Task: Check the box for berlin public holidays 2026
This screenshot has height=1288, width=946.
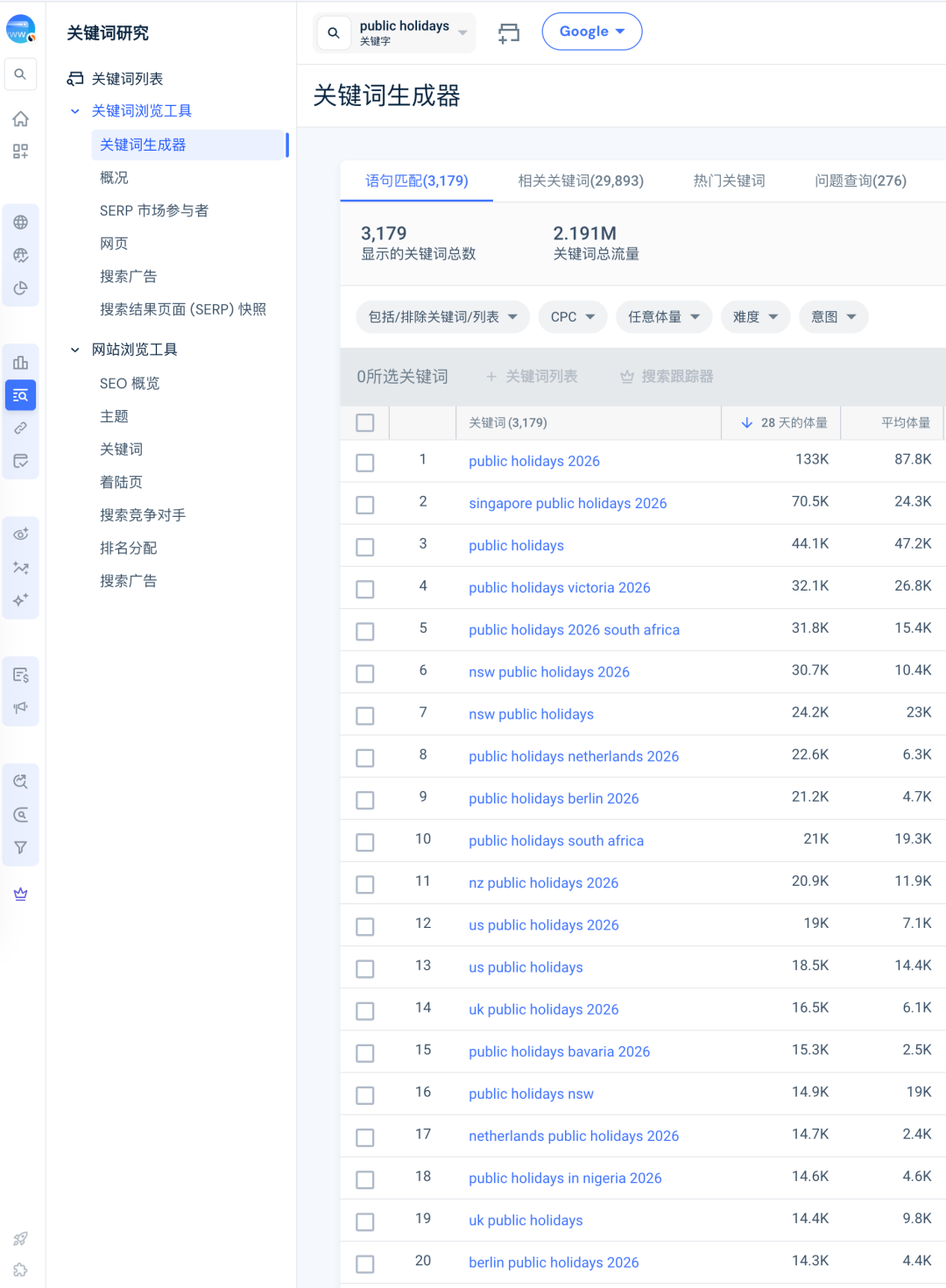Action: pos(365,1263)
